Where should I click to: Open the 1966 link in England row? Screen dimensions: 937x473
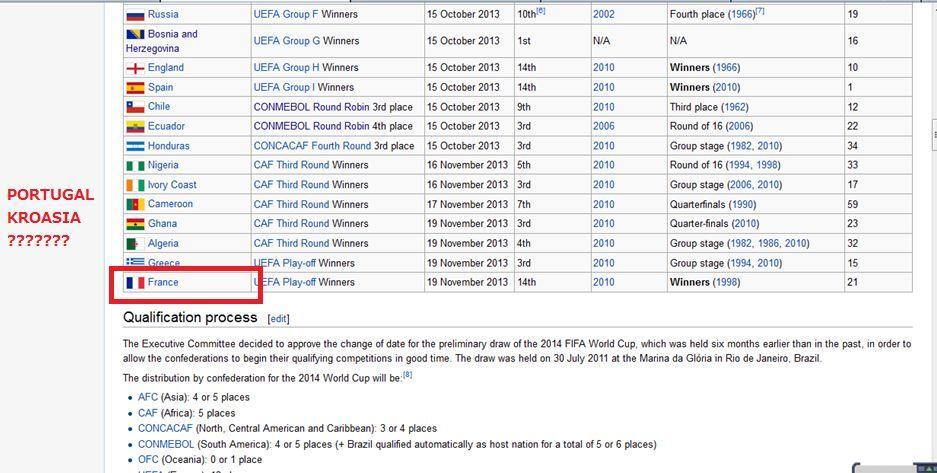[726, 67]
